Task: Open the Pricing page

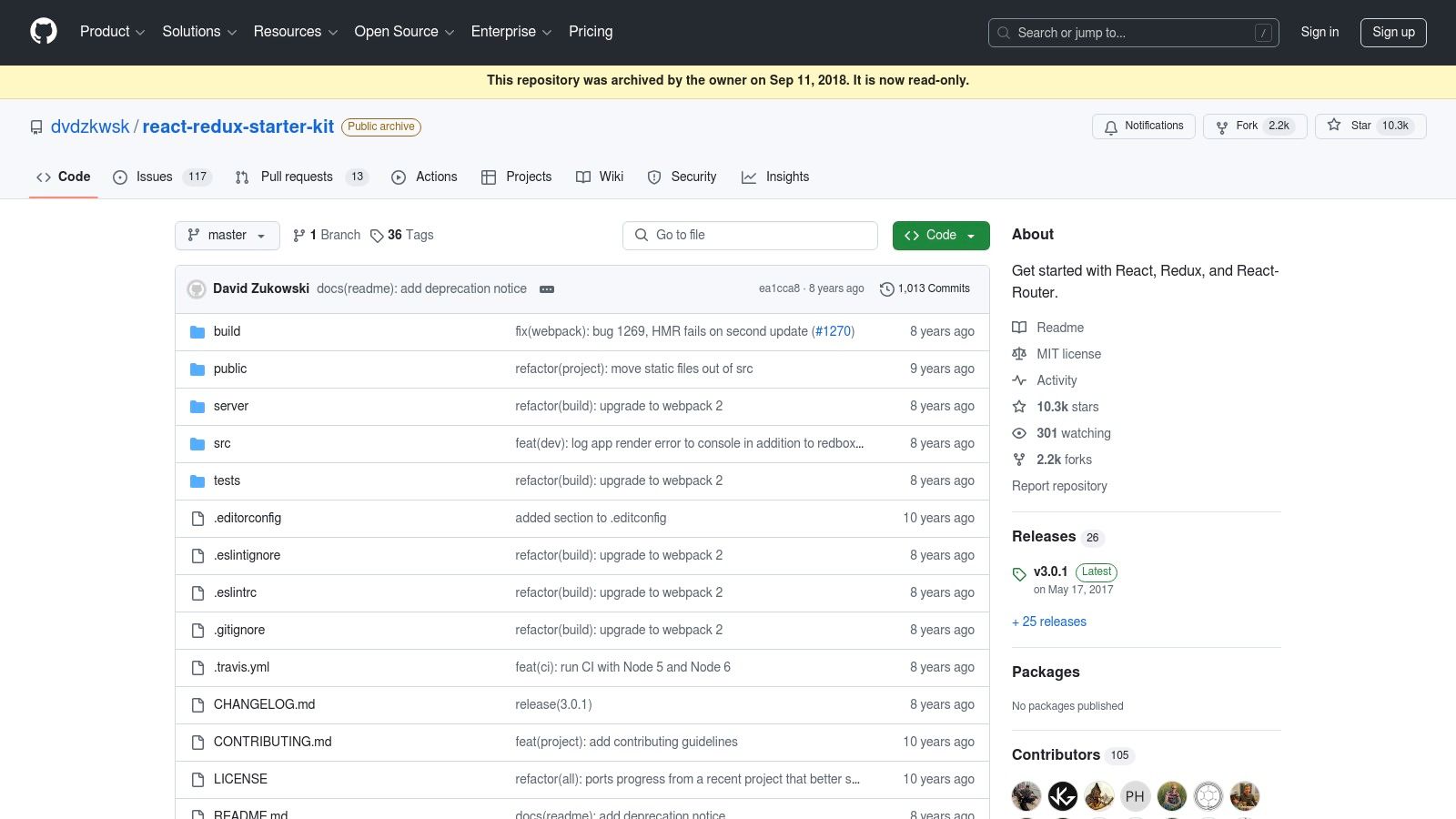Action: click(591, 32)
